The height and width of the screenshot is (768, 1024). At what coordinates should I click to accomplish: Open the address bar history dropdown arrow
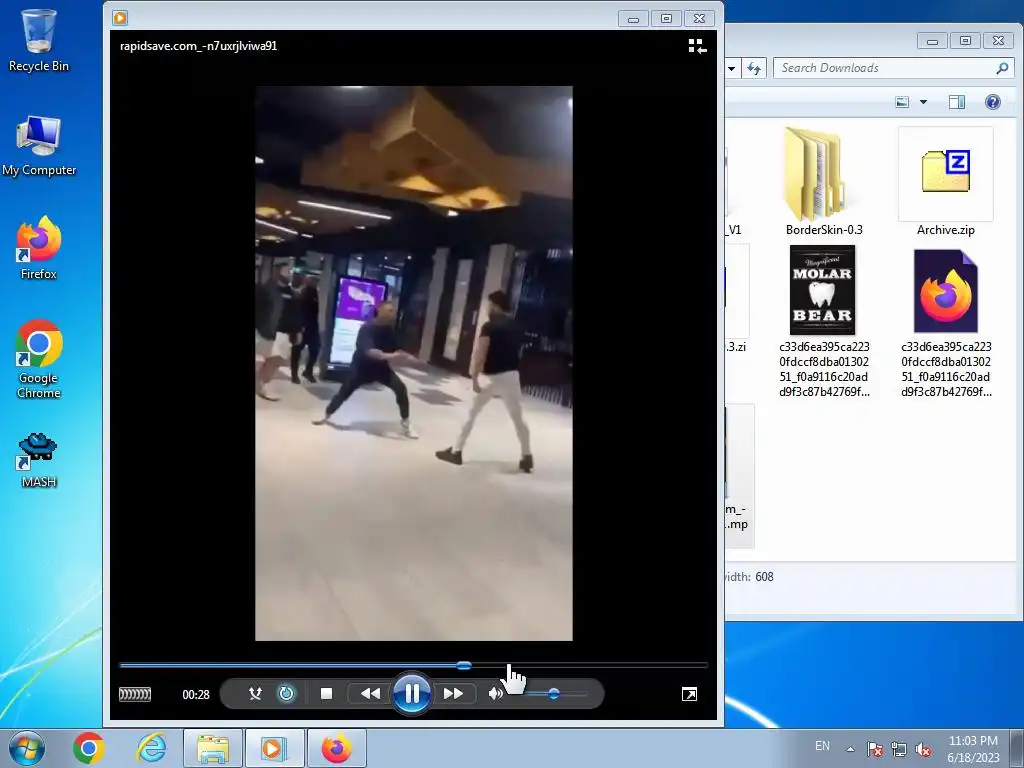pyautogui.click(x=732, y=68)
